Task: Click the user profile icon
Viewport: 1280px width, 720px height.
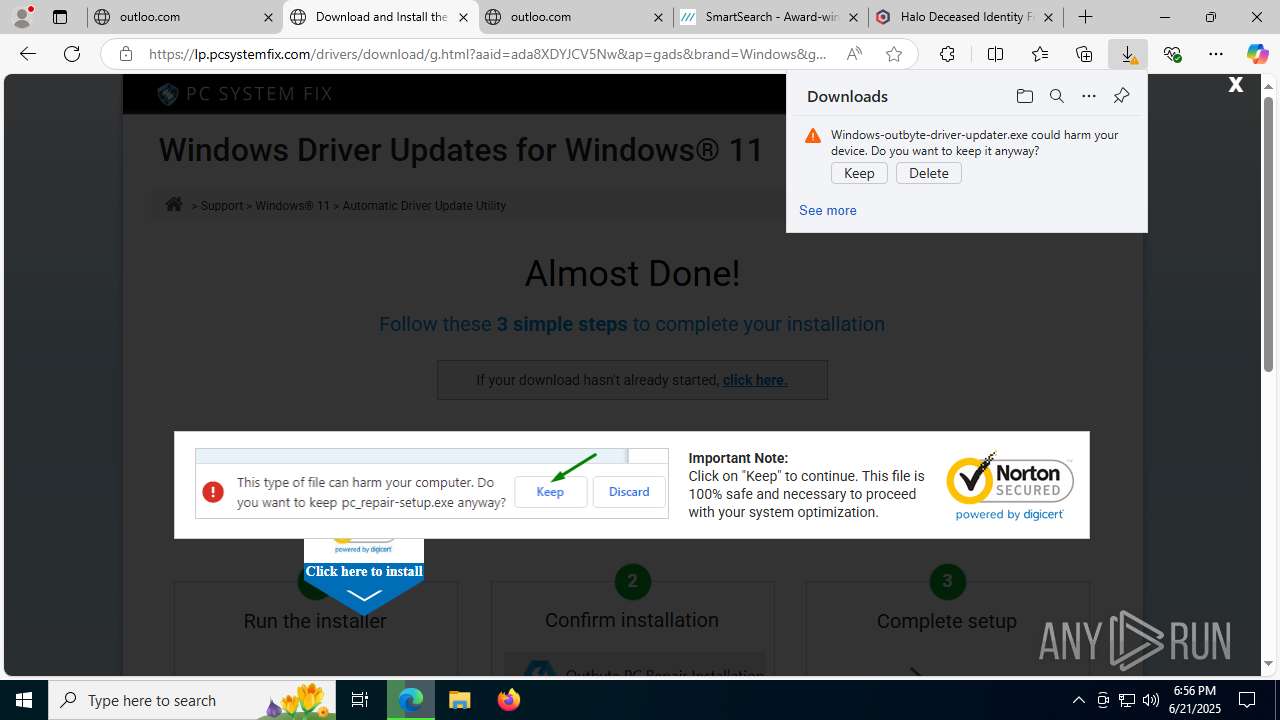Action: coord(22,17)
